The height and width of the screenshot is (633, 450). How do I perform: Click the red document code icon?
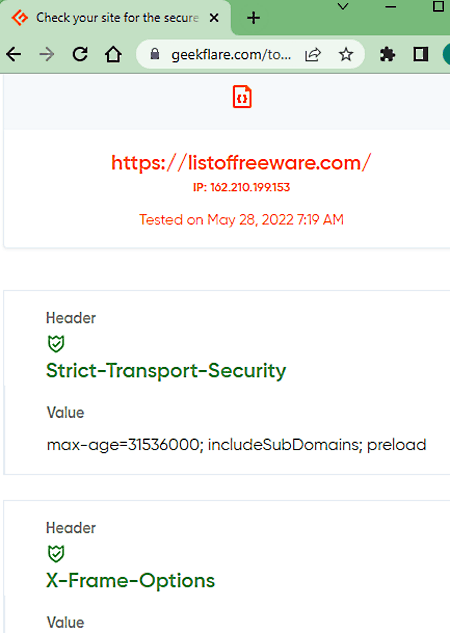tap(242, 97)
